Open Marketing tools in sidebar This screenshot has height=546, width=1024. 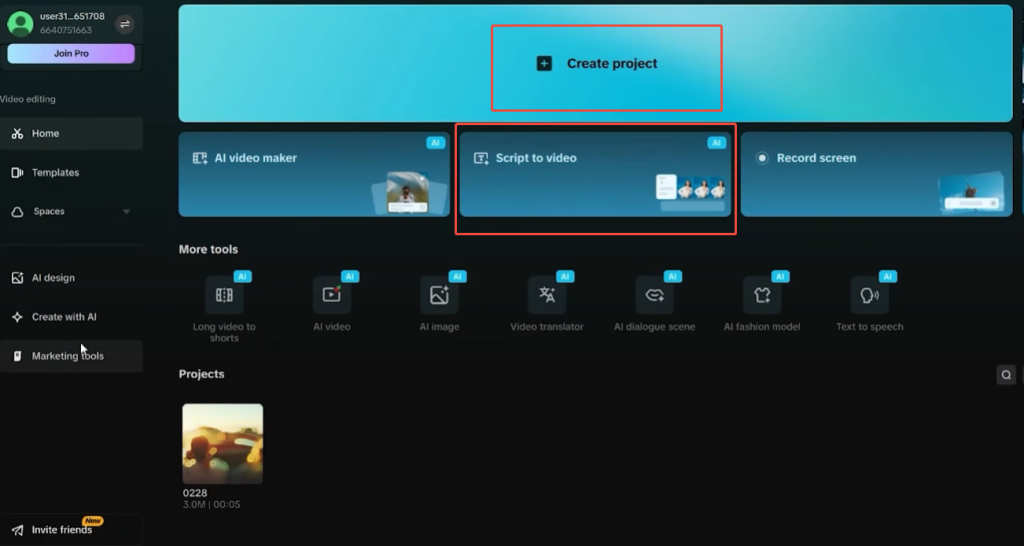[x=71, y=356]
